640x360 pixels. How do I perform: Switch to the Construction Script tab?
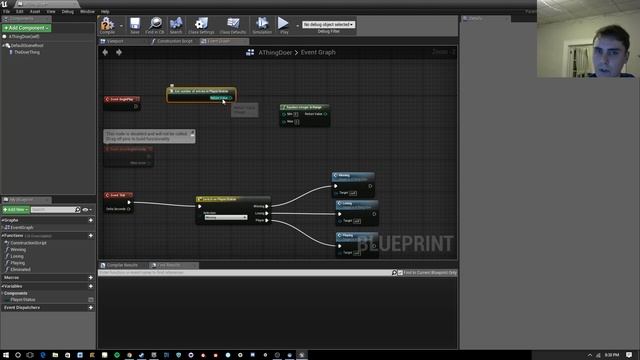point(174,41)
